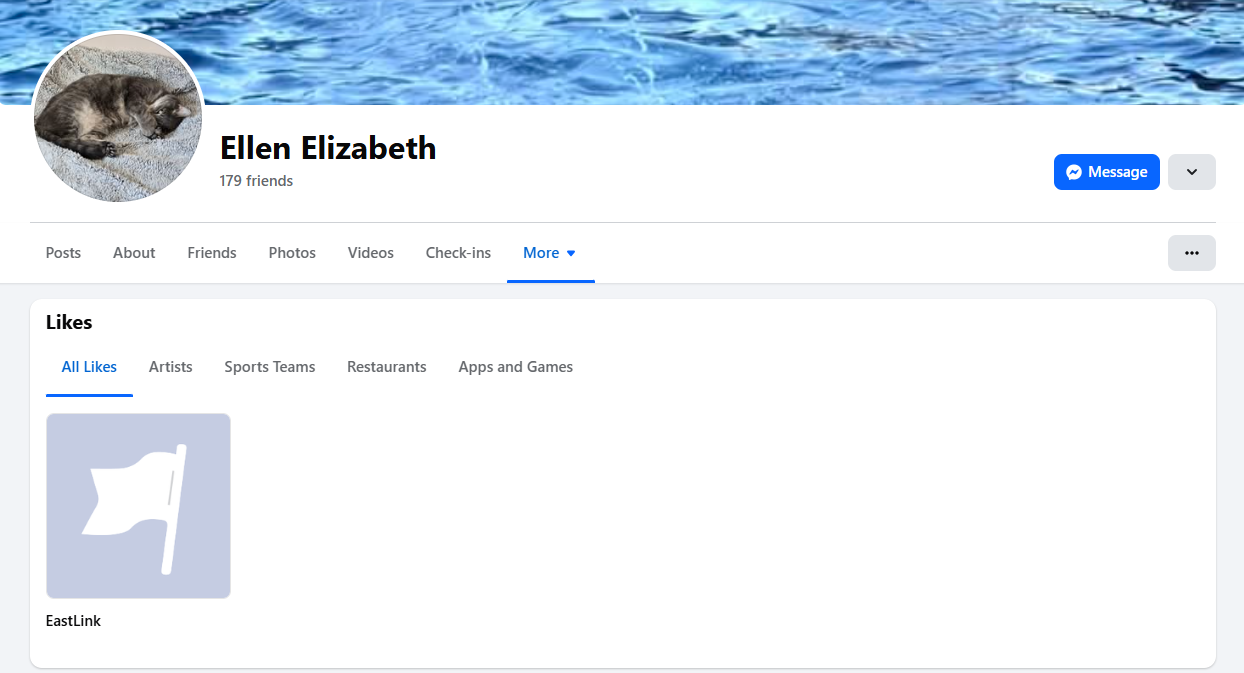This screenshot has width=1244, height=673.
Task: Expand the chevron dropdown beside Message
Action: pyautogui.click(x=1192, y=172)
